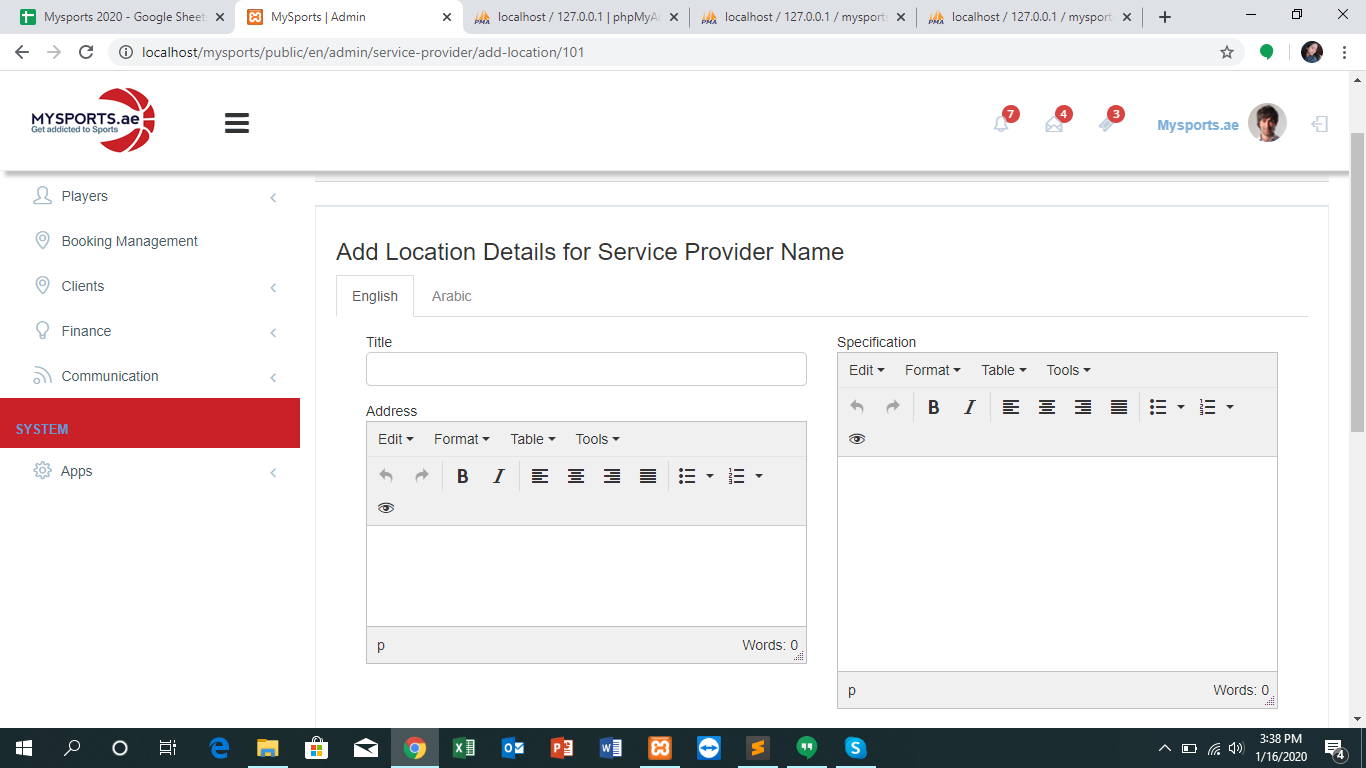Open Format dropdown in Address editor
The height and width of the screenshot is (768, 1366).
[x=461, y=439]
